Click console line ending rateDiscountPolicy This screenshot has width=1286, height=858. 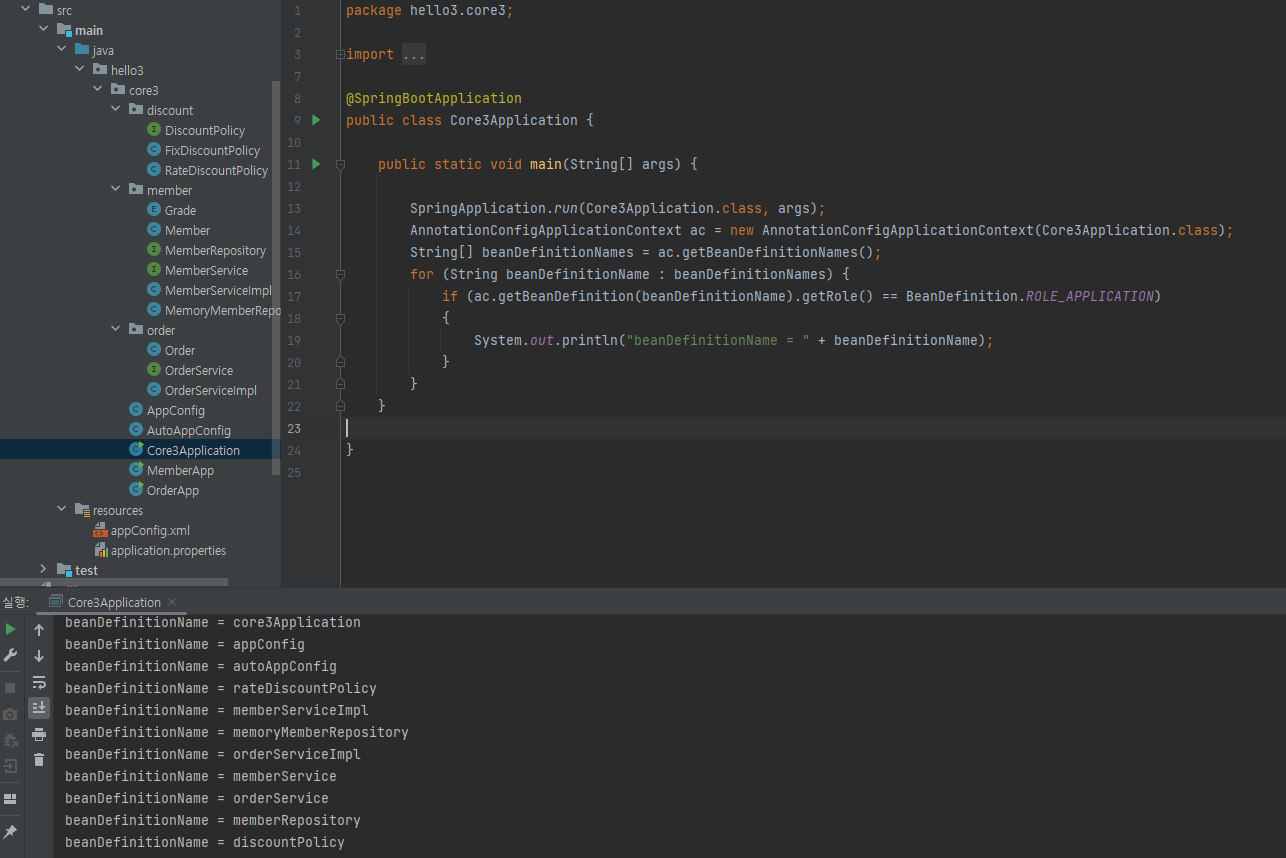[221, 688]
